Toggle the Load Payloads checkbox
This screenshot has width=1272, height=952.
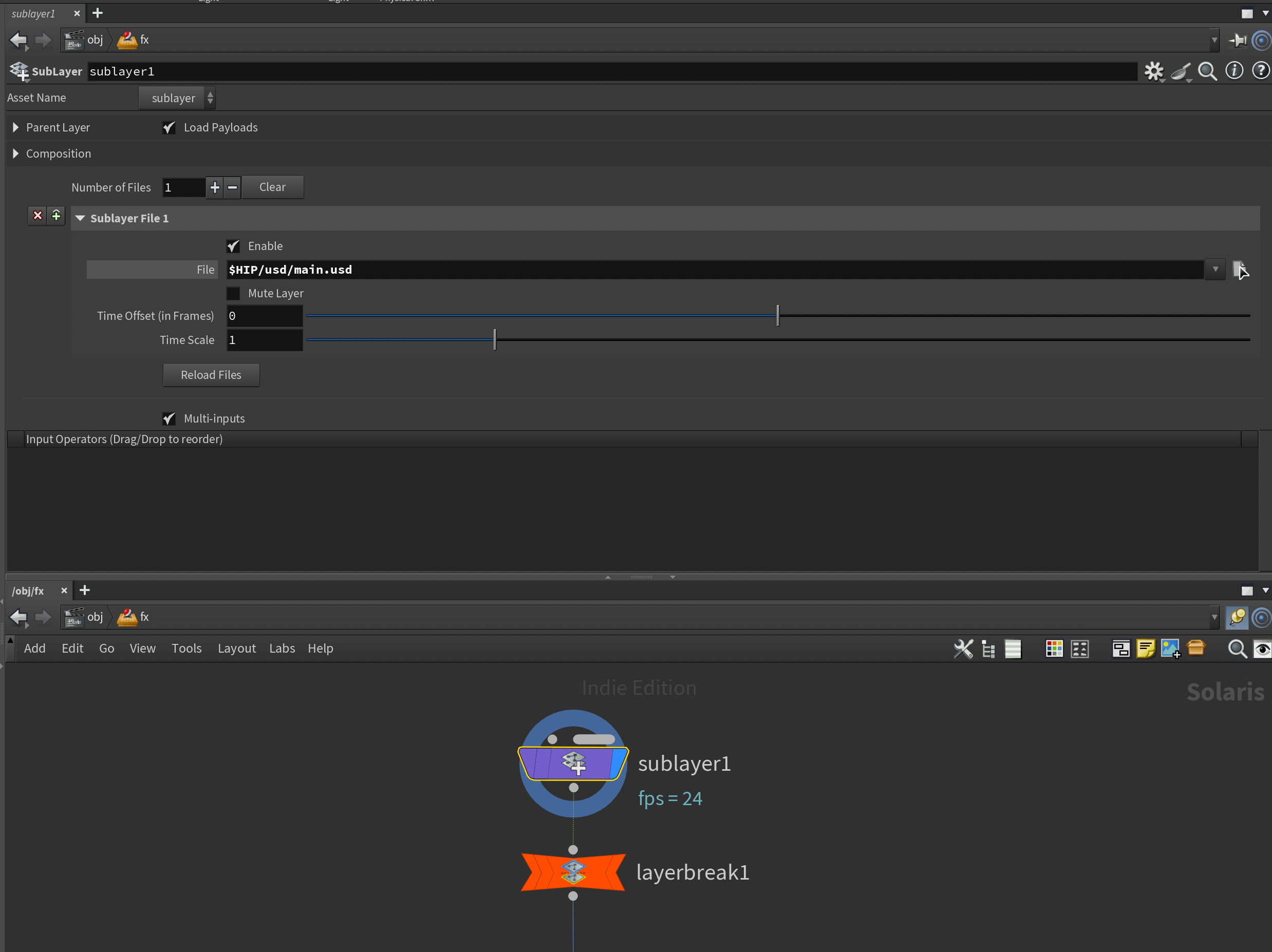[169, 128]
